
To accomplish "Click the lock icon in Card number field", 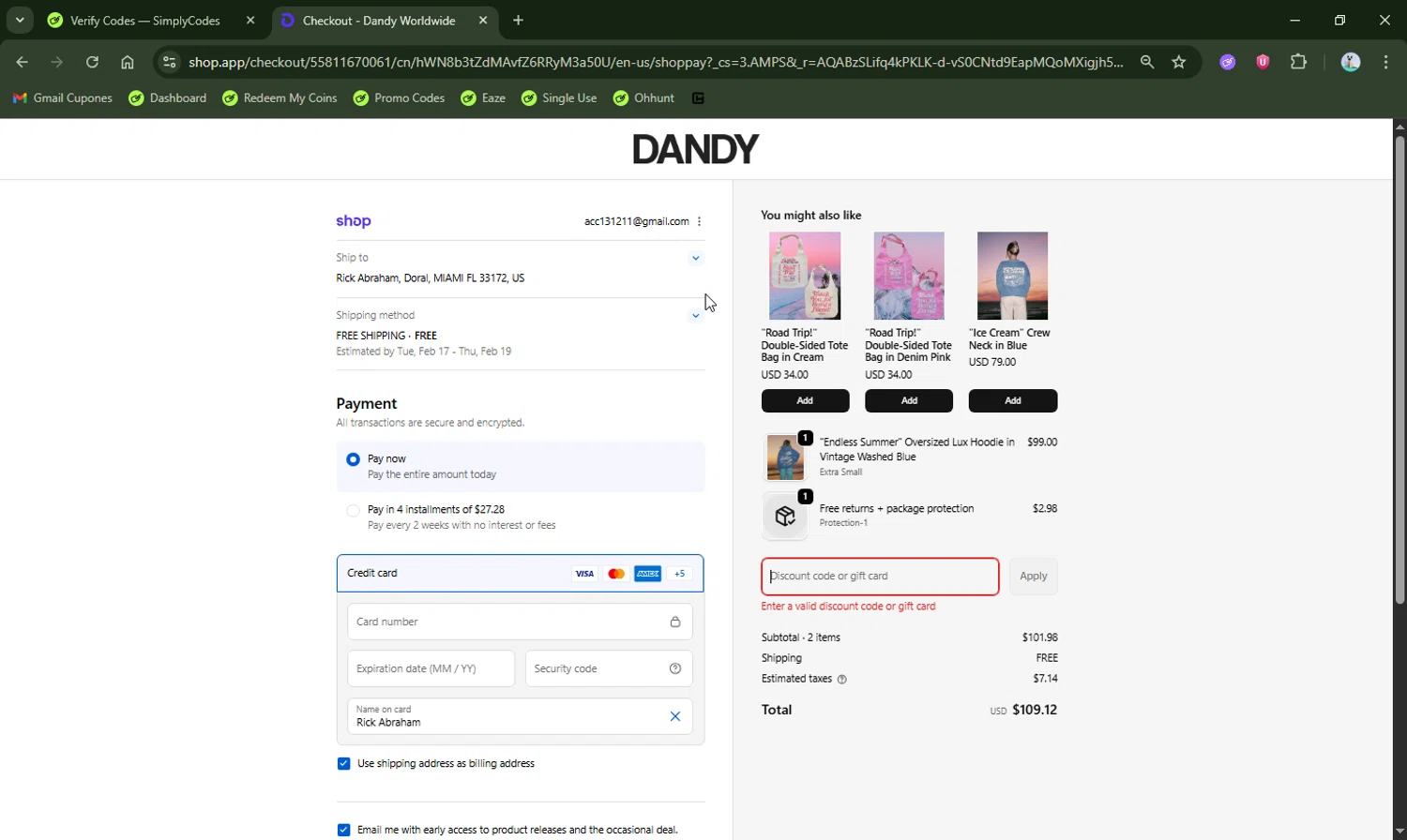I will point(675,622).
